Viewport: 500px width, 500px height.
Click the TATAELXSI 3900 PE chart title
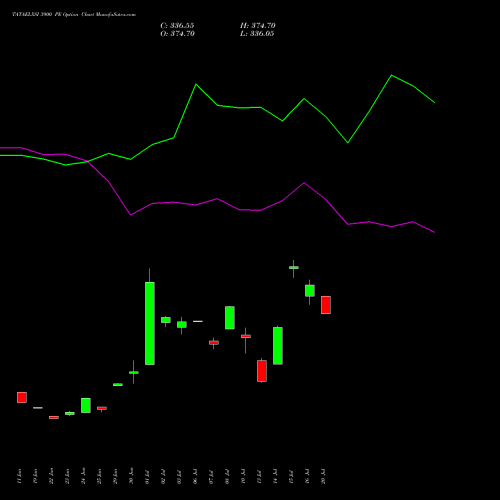[x=74, y=15]
